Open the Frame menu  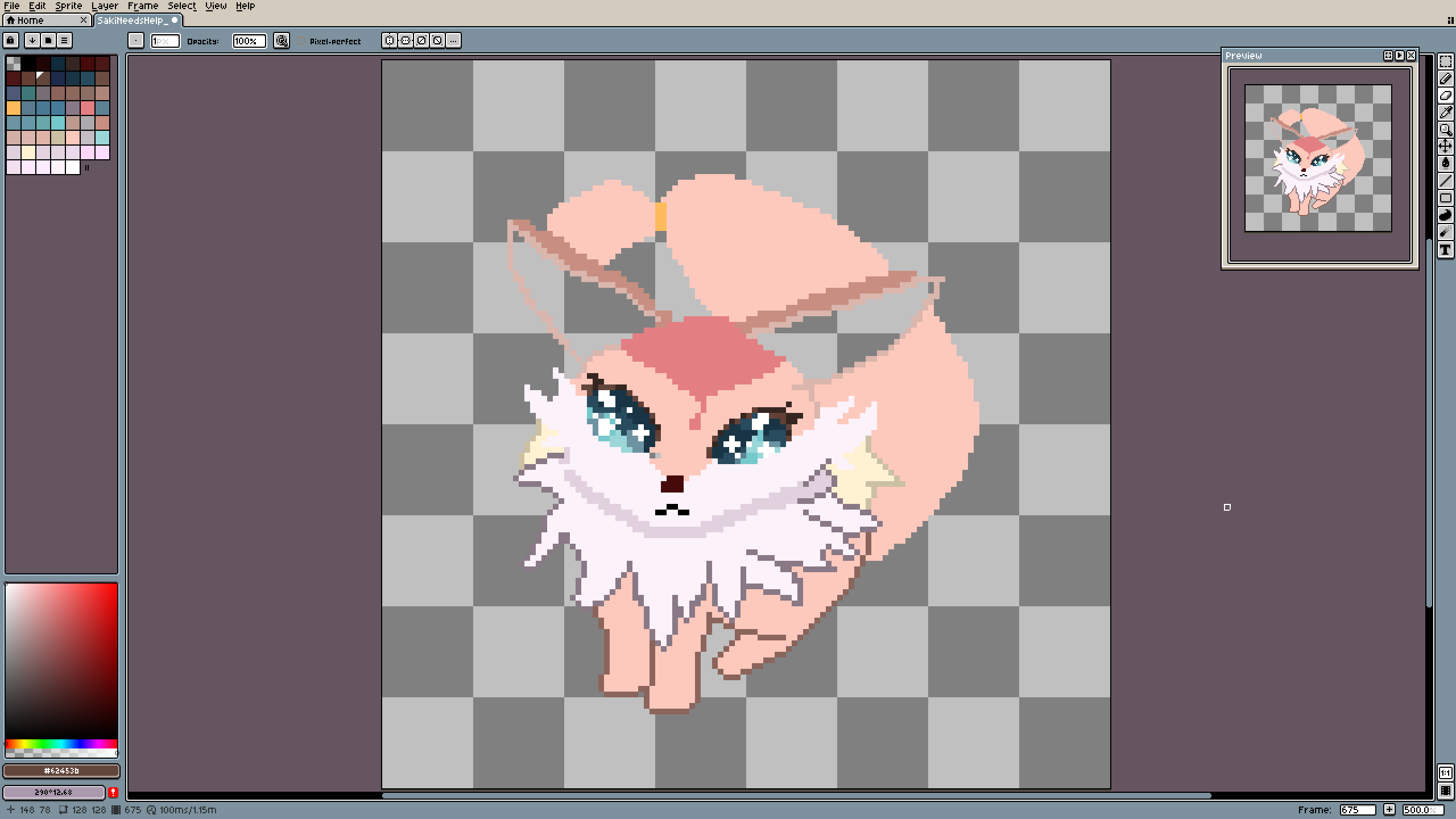[x=143, y=6]
